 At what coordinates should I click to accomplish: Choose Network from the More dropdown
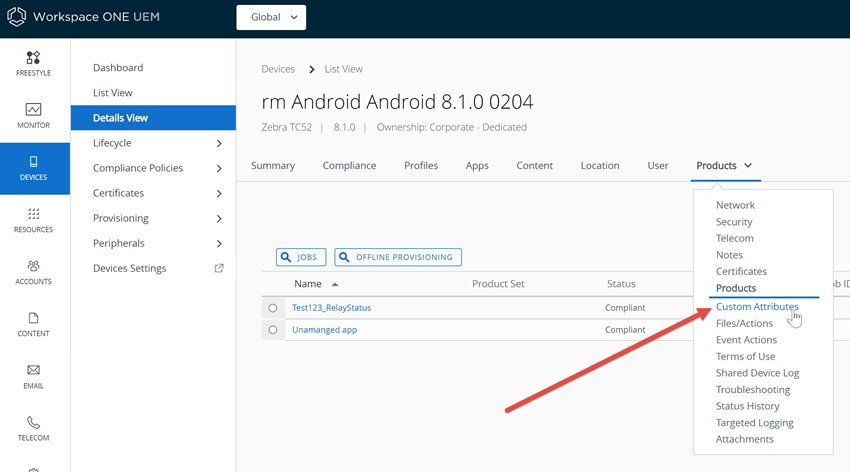(735, 205)
